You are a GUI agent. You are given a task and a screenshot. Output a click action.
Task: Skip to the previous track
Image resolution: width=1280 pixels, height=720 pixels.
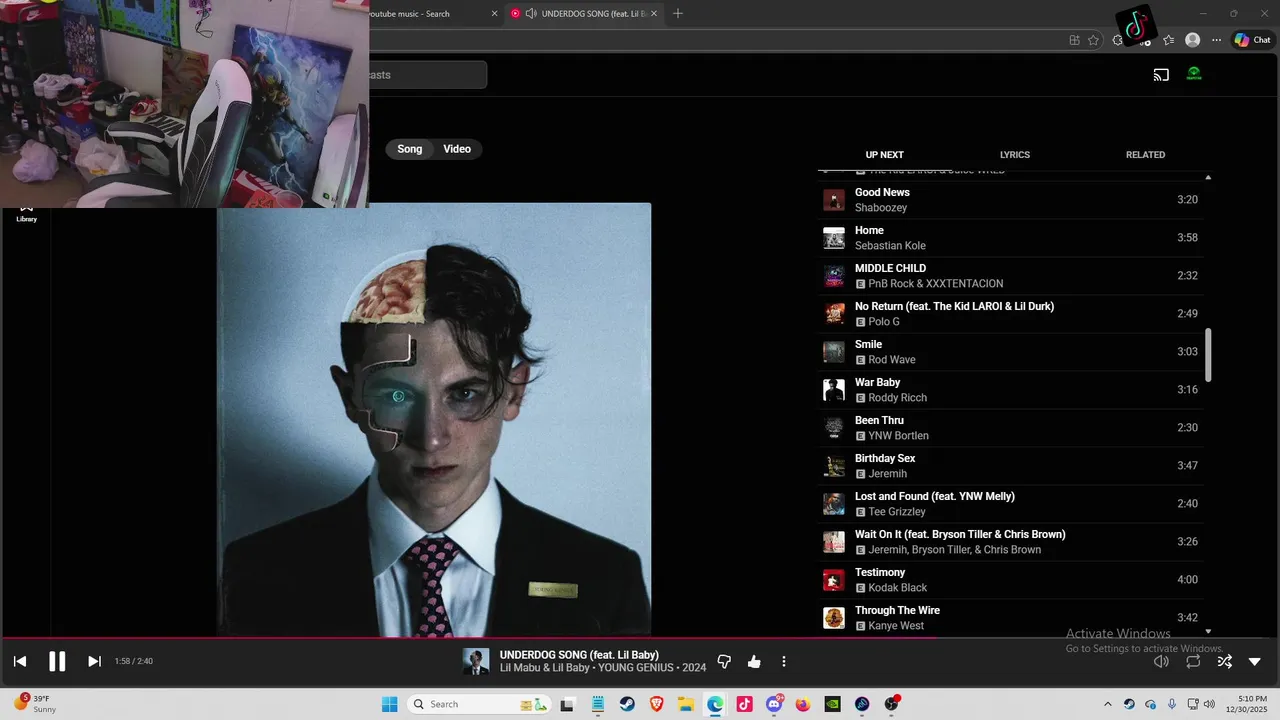pyautogui.click(x=20, y=661)
